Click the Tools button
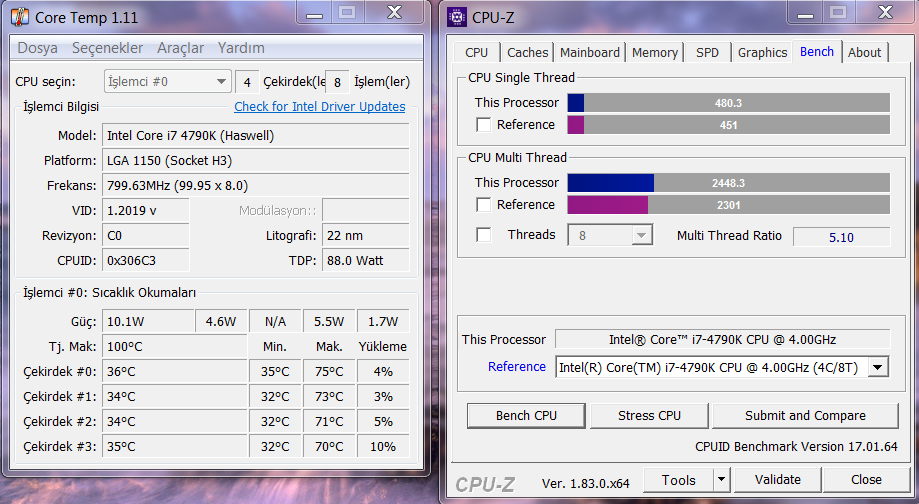Screen dimensions: 919x504 click(679, 480)
